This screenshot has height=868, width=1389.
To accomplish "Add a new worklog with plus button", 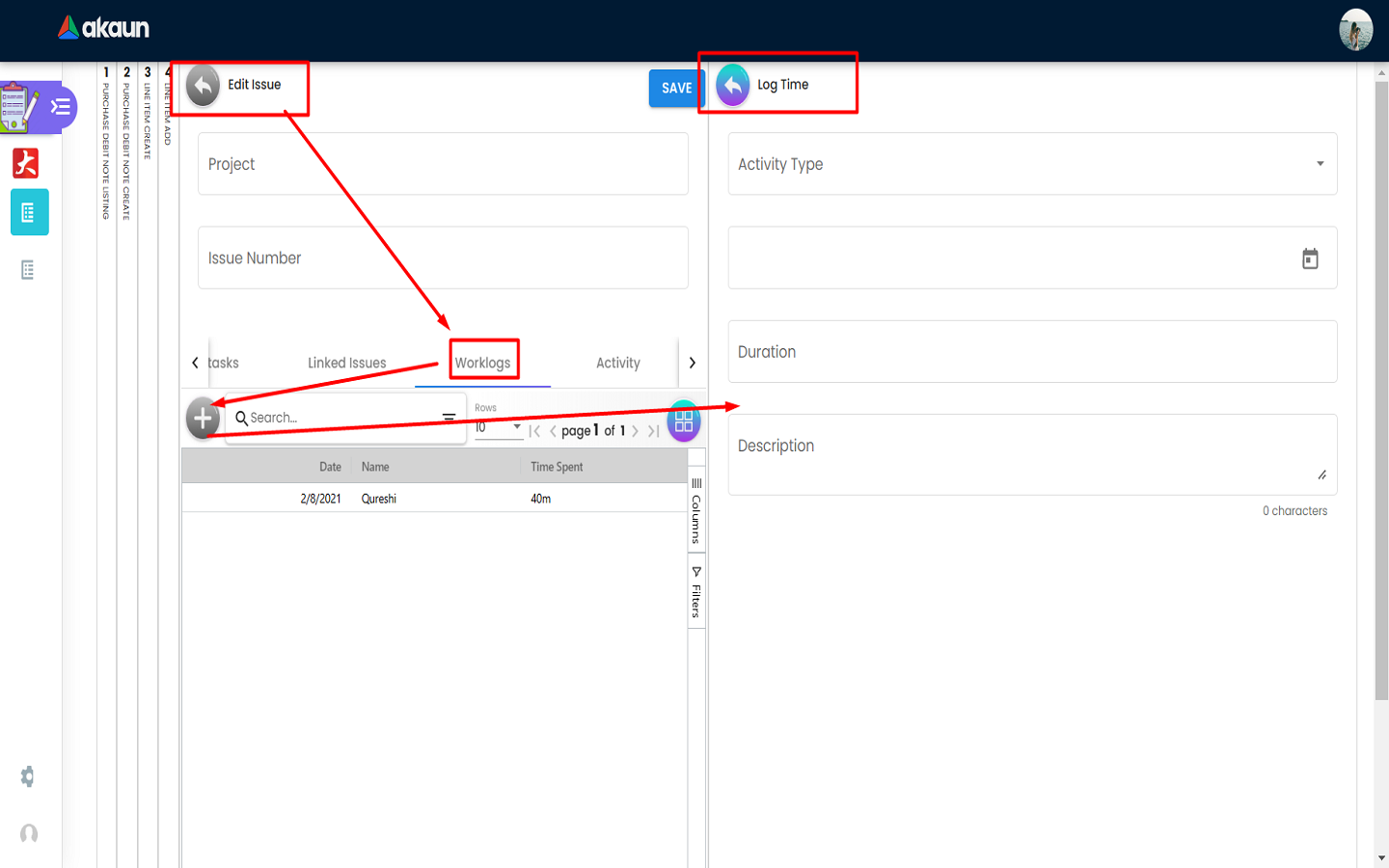I will click(x=203, y=418).
